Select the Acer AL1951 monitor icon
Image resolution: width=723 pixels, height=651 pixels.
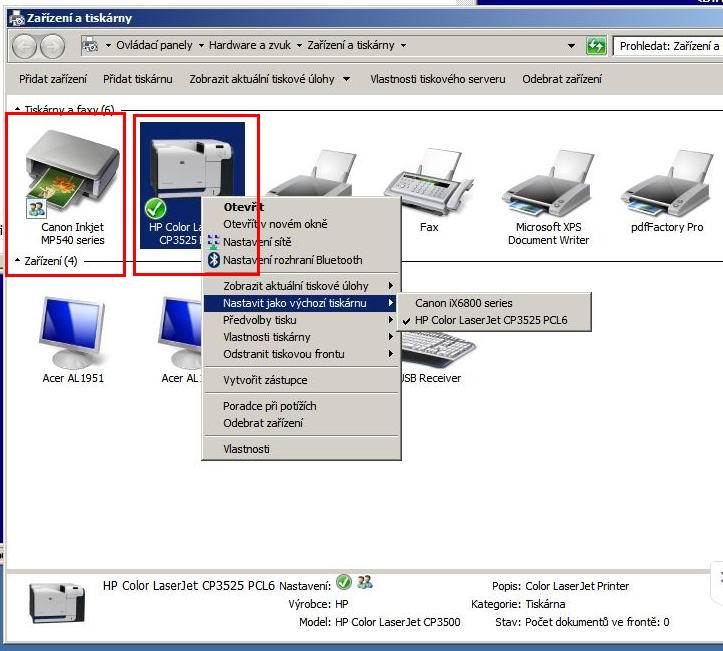pyautogui.click(x=72, y=332)
